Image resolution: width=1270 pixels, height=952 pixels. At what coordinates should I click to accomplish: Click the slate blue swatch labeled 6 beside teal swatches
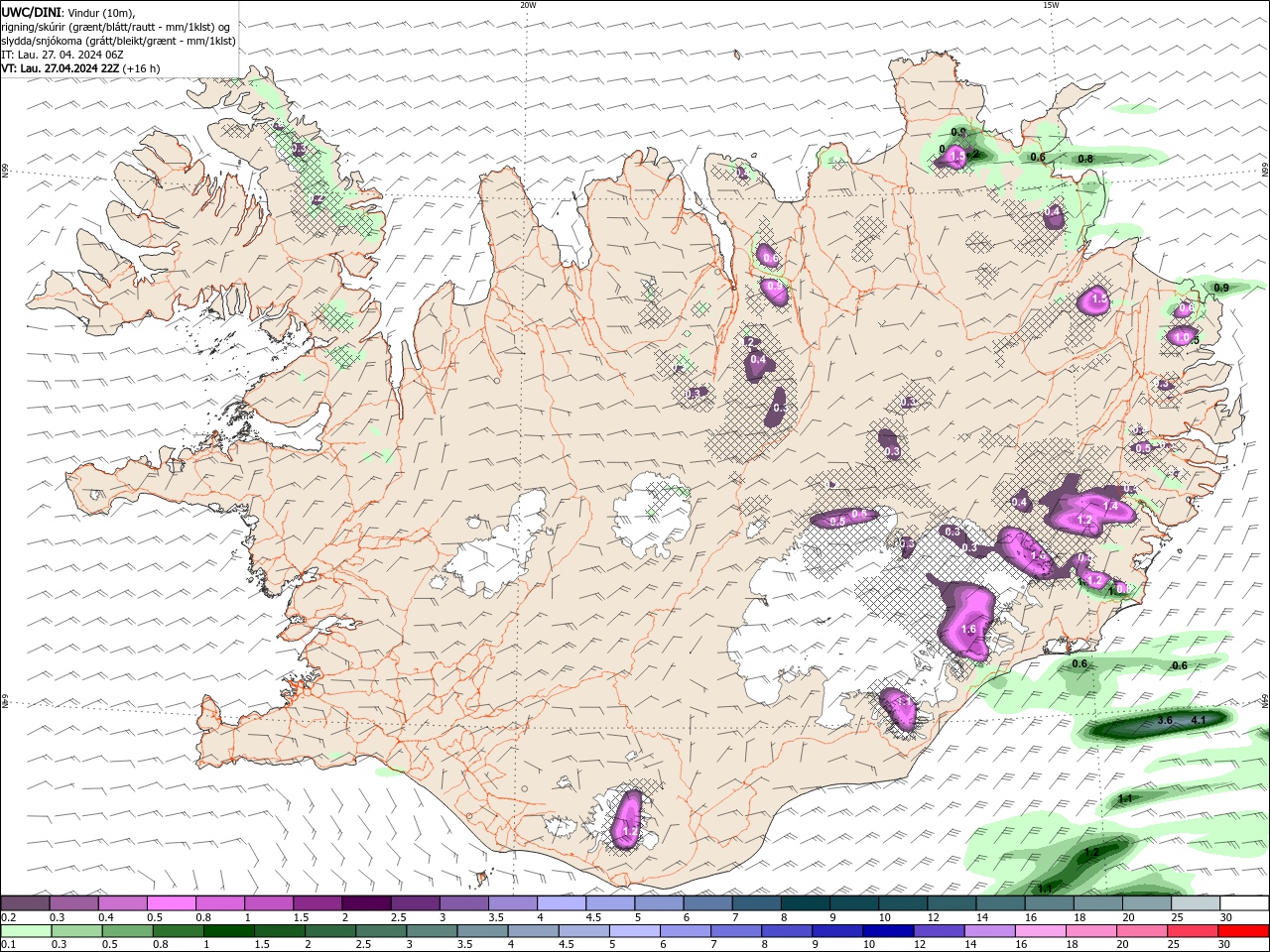pos(708,903)
